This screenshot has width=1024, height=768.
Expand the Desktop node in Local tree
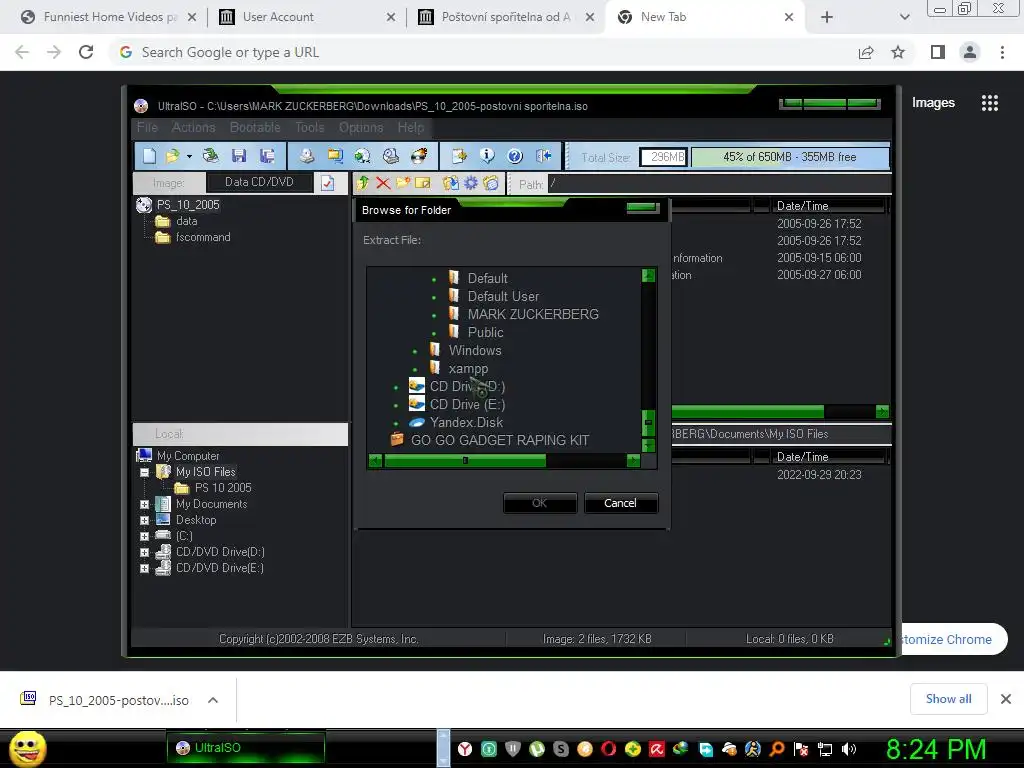[144, 520]
